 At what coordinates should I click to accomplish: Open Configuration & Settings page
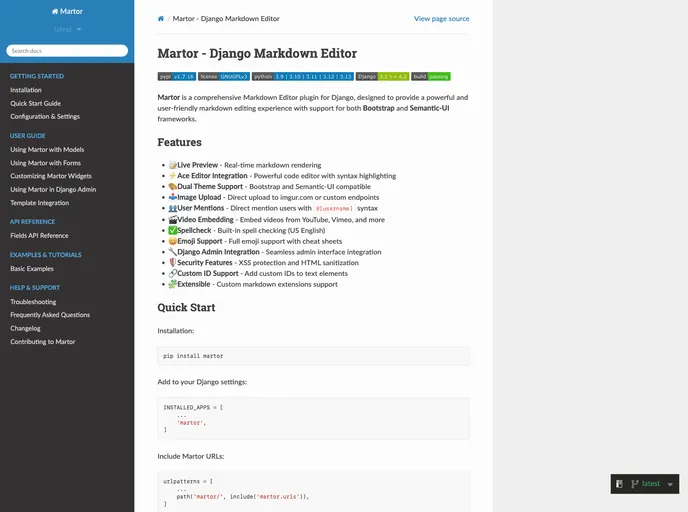[45, 117]
